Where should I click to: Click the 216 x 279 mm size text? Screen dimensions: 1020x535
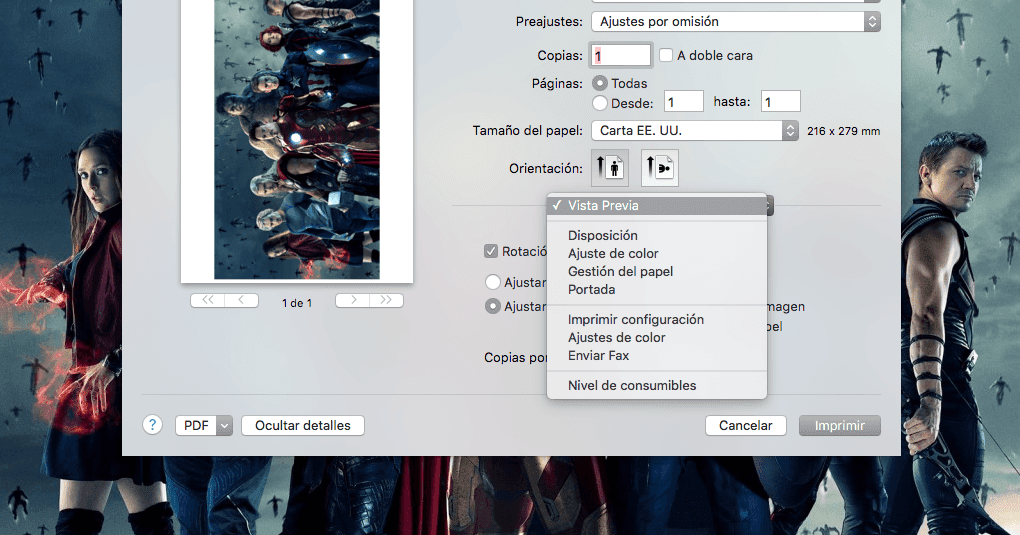(x=844, y=131)
